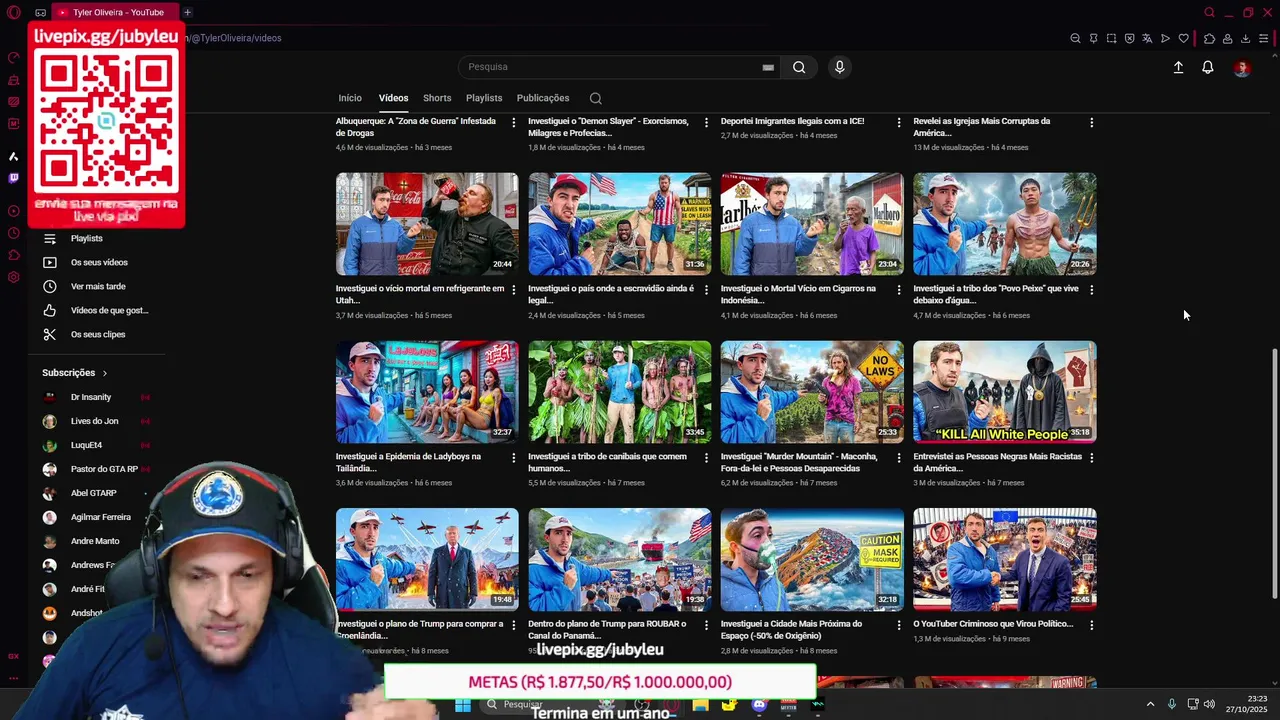
Task: Open the downloads icon in the toolbar
Action: click(x=1245, y=38)
